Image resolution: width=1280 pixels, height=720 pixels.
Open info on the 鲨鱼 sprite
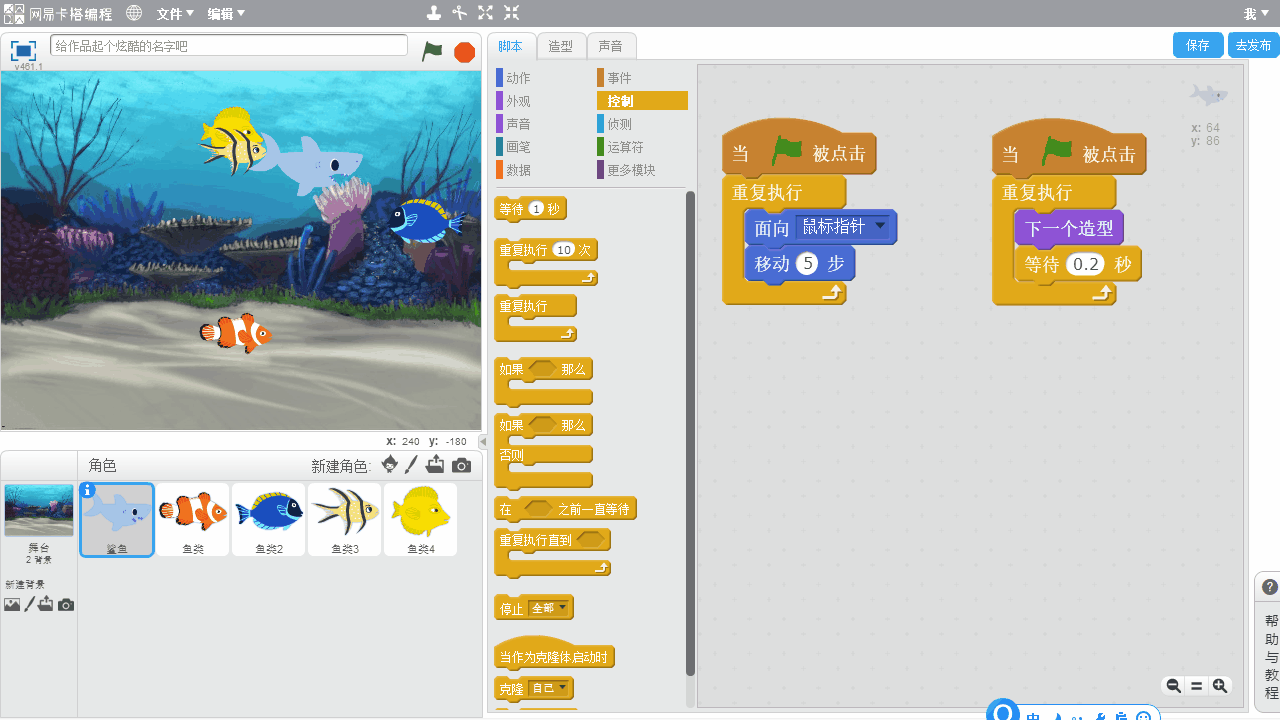click(88, 490)
